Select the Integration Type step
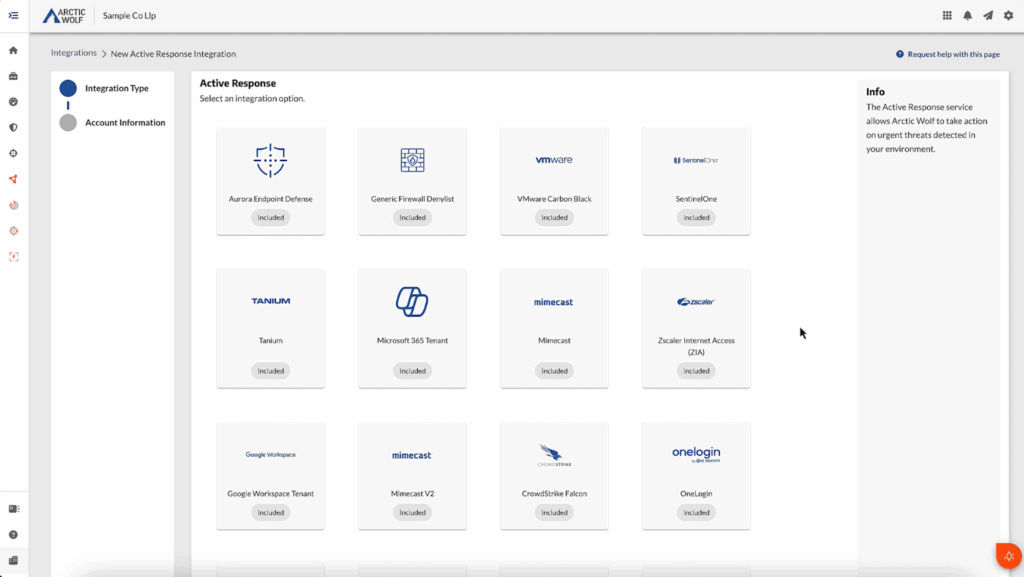 click(116, 88)
